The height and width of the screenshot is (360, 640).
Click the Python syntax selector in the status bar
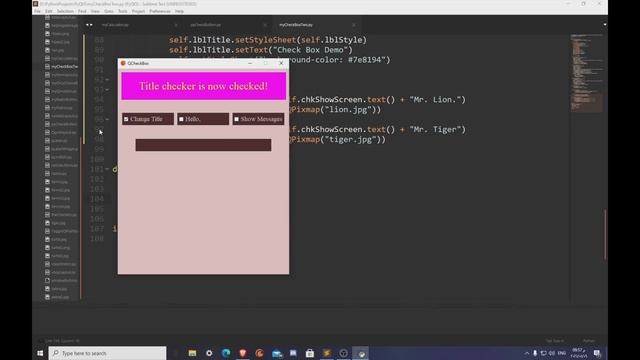[589, 341]
